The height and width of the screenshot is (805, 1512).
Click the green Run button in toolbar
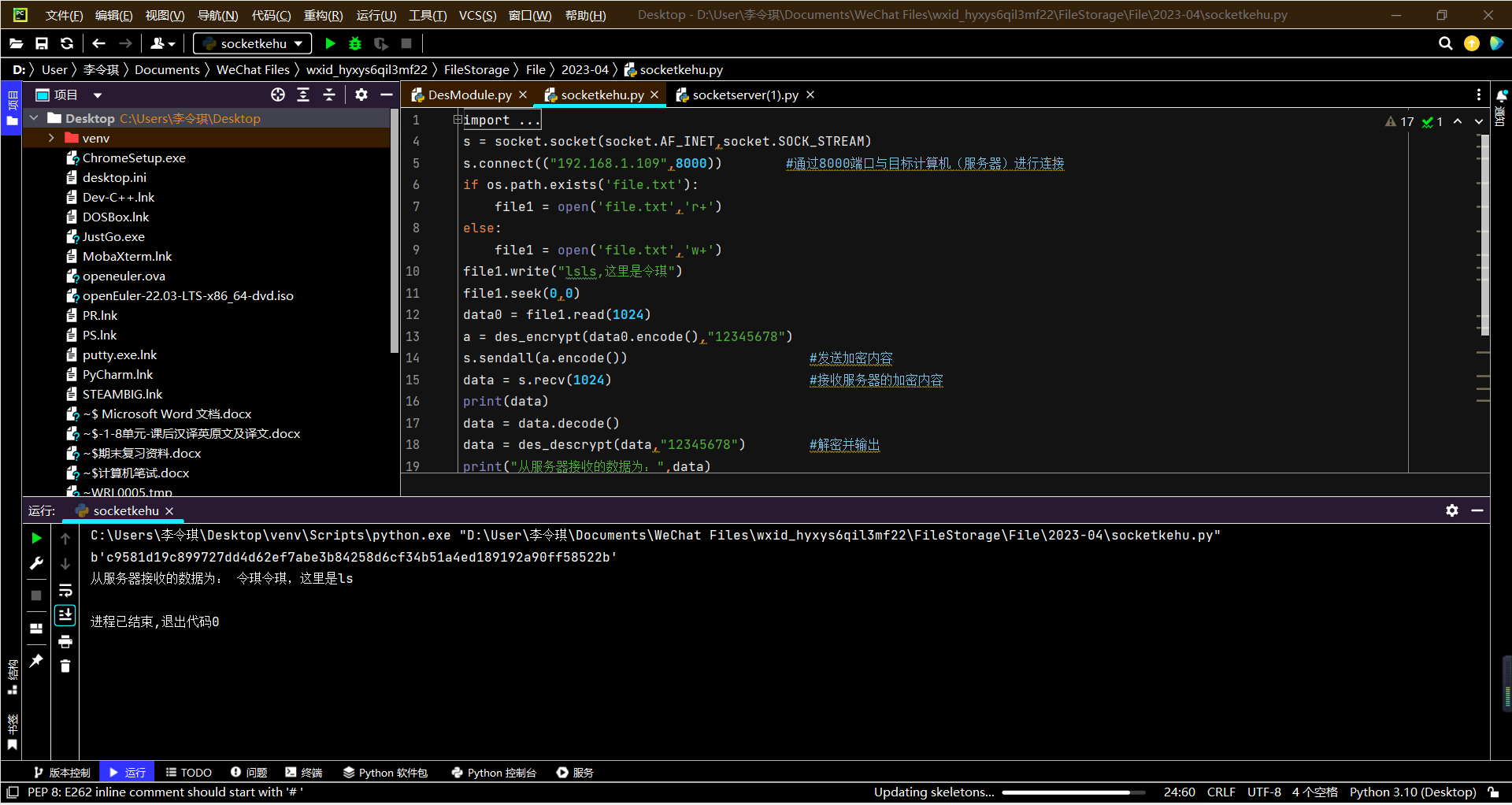(x=330, y=44)
